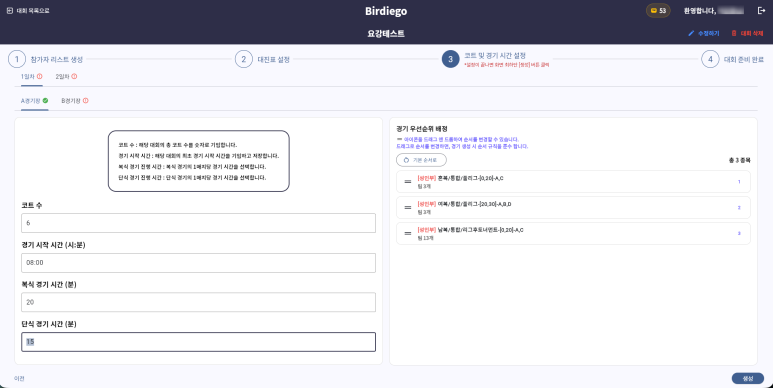The height and width of the screenshot is (388, 773).
Task: Click the 경기 우선순위 배정 heading
Action: tap(422, 129)
